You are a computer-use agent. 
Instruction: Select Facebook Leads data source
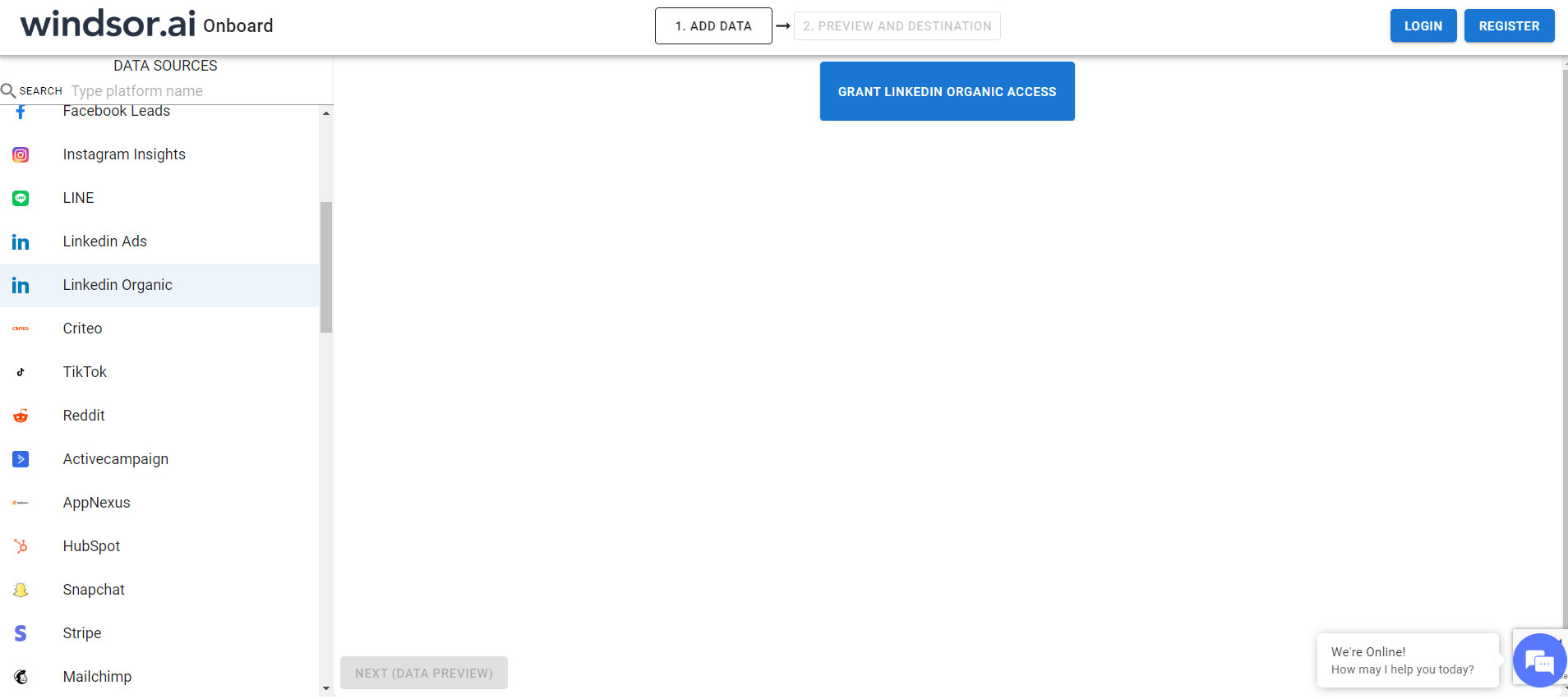(x=159, y=112)
